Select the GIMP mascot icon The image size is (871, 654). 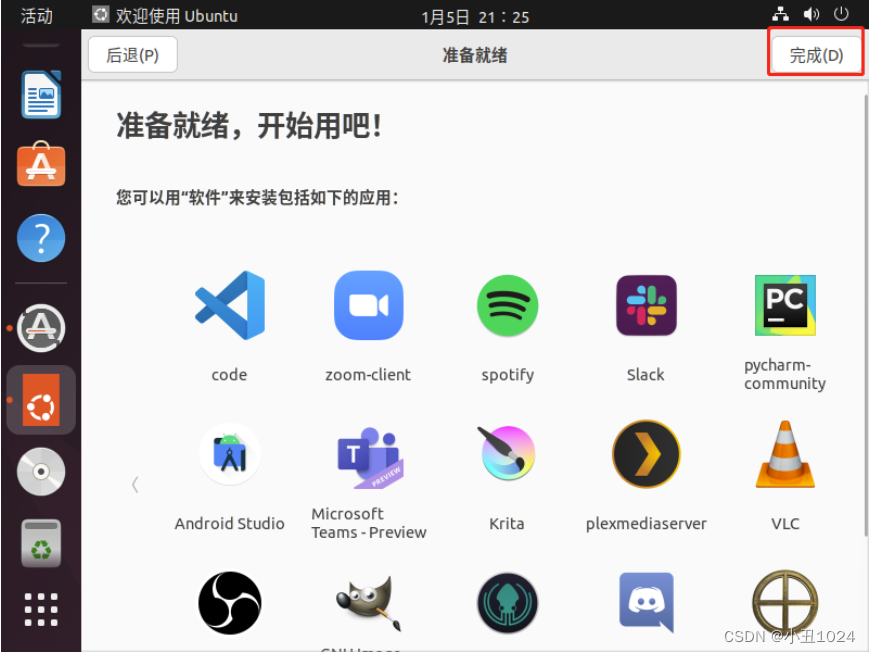(369, 604)
